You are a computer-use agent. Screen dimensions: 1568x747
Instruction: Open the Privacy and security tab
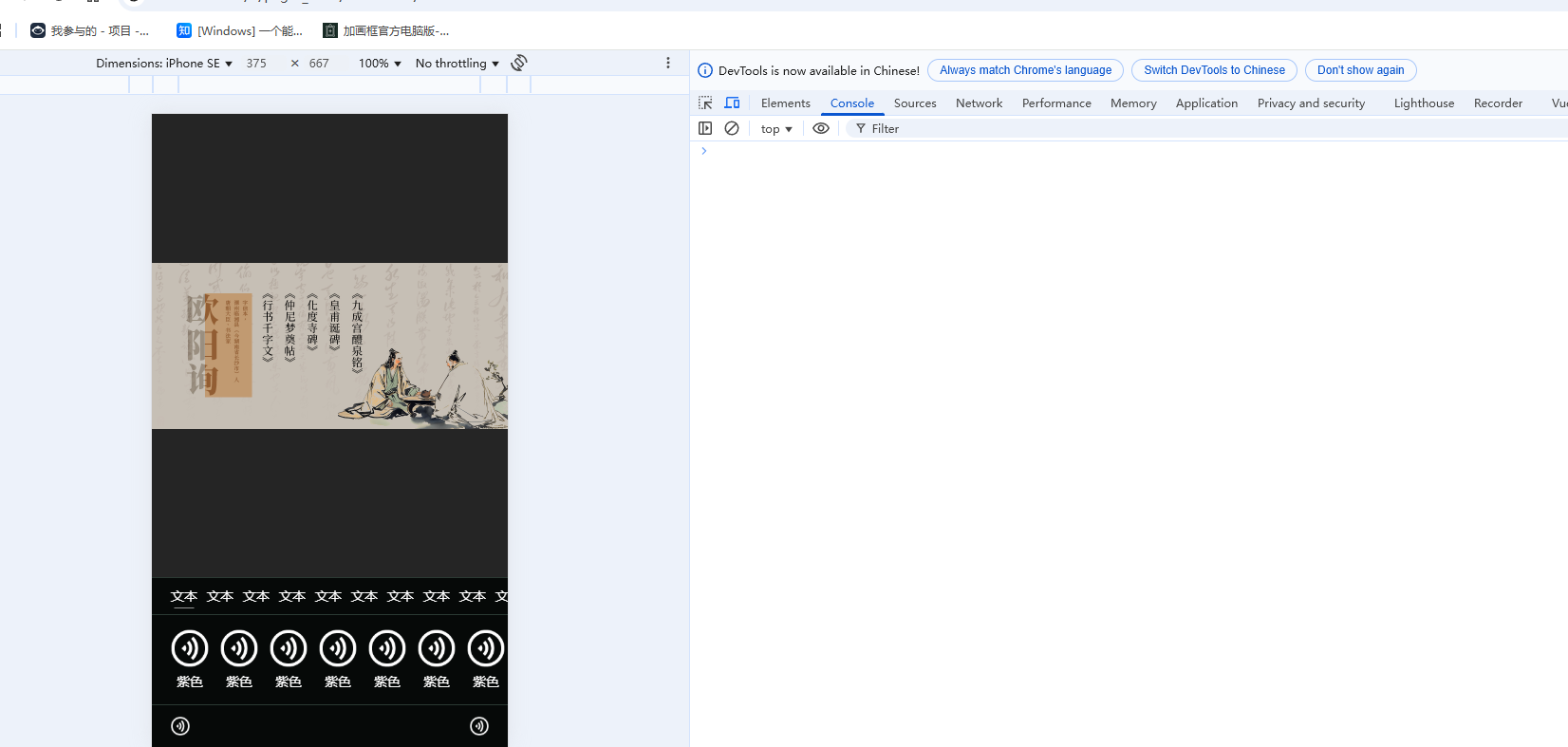click(1311, 103)
